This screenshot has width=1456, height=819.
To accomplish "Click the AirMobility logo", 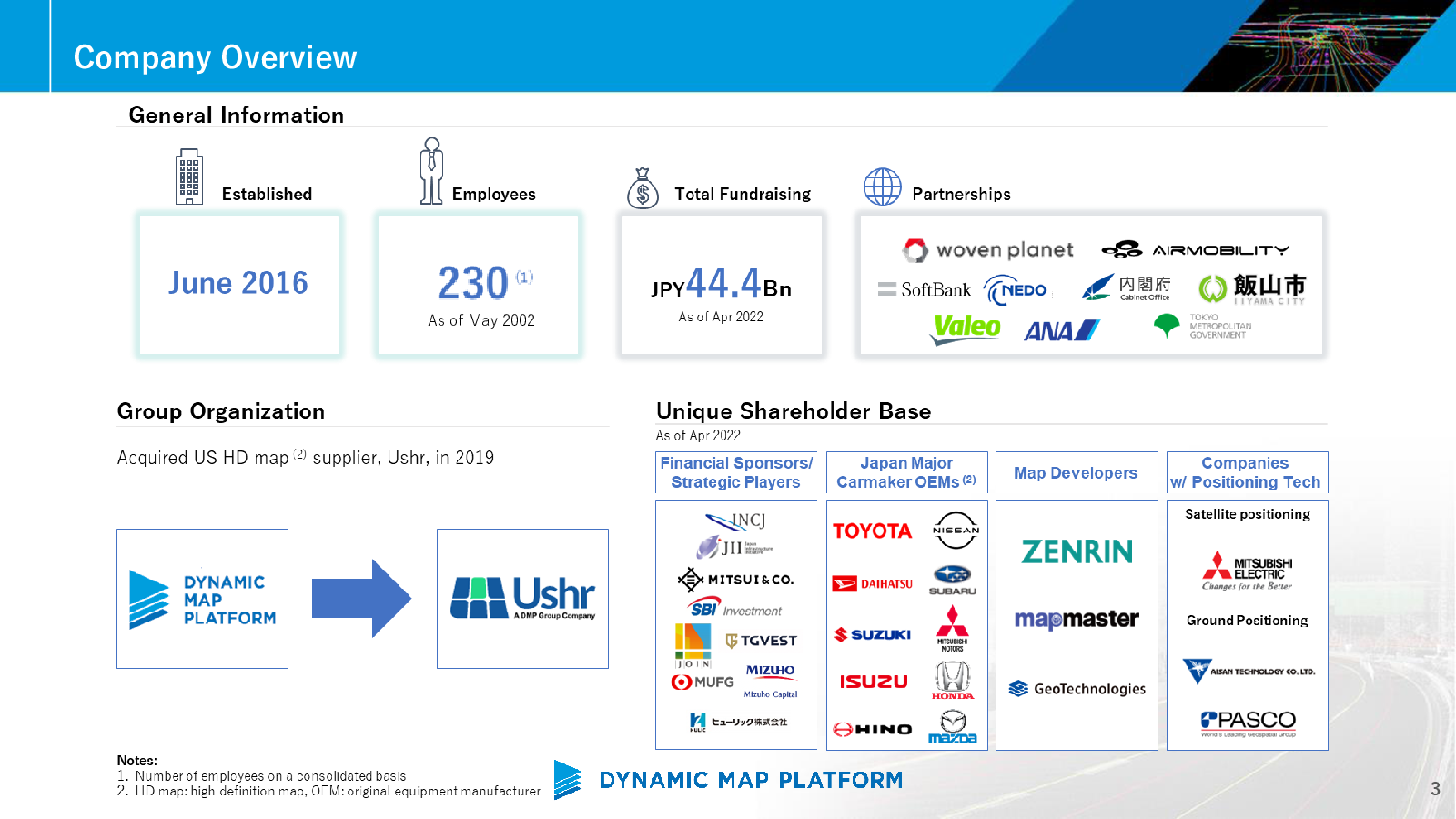I will [1195, 249].
